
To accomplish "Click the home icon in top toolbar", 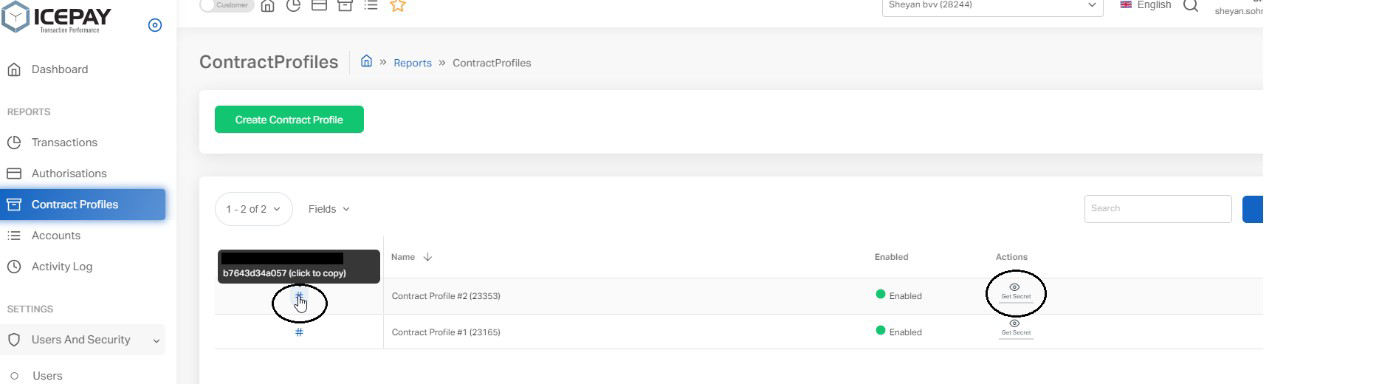I will pyautogui.click(x=267, y=6).
